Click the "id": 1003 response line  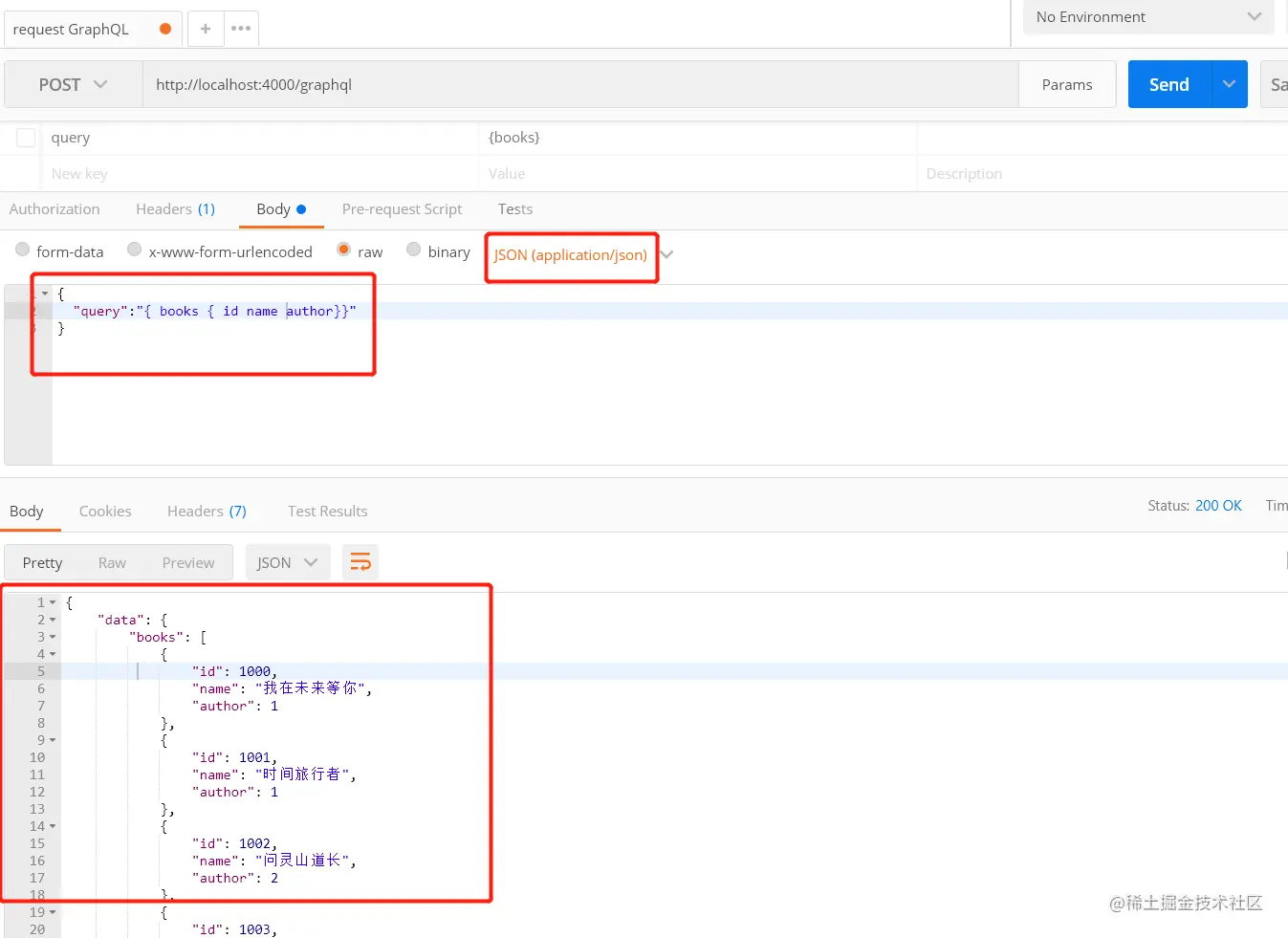click(x=234, y=929)
